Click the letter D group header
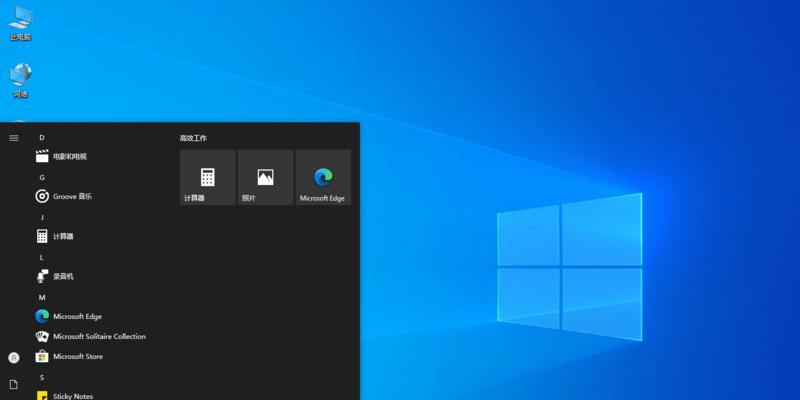 tap(42, 138)
